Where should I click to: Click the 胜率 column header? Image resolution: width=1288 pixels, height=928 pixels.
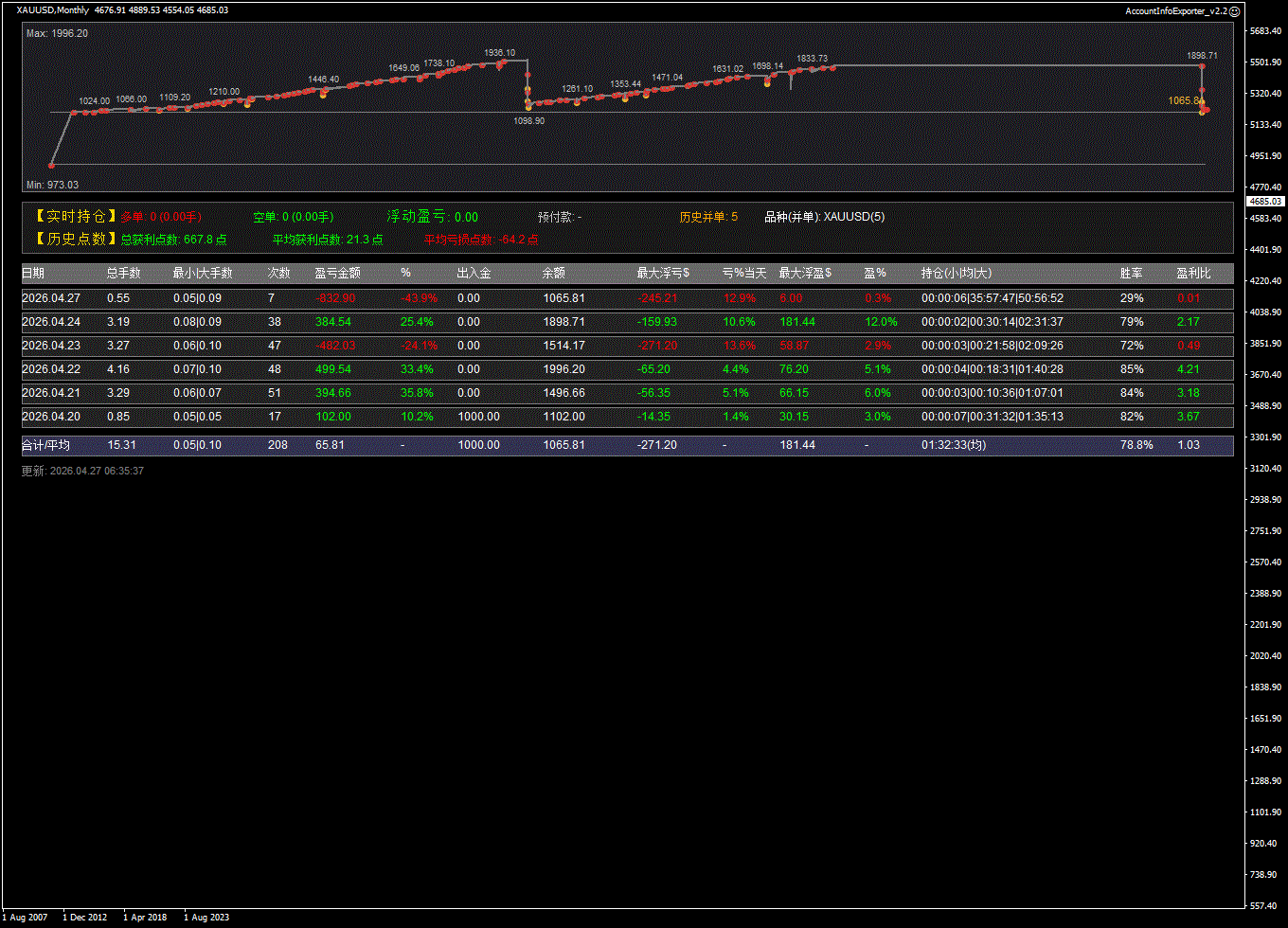pos(1131,274)
